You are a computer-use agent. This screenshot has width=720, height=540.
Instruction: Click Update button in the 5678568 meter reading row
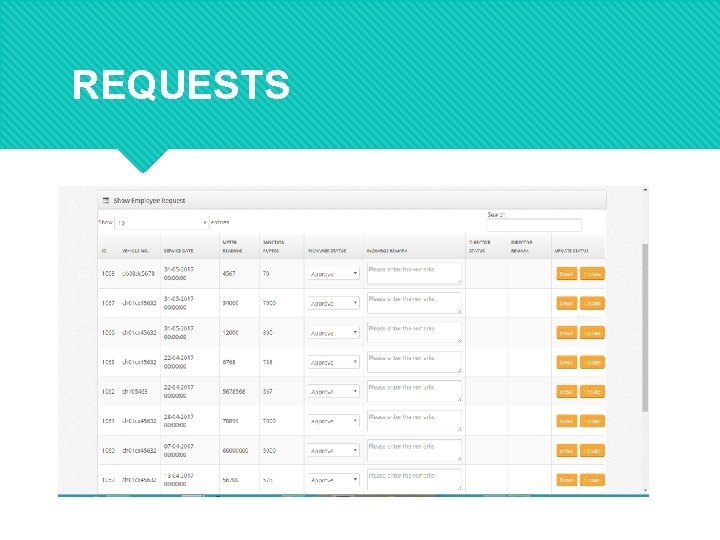[x=592, y=392]
